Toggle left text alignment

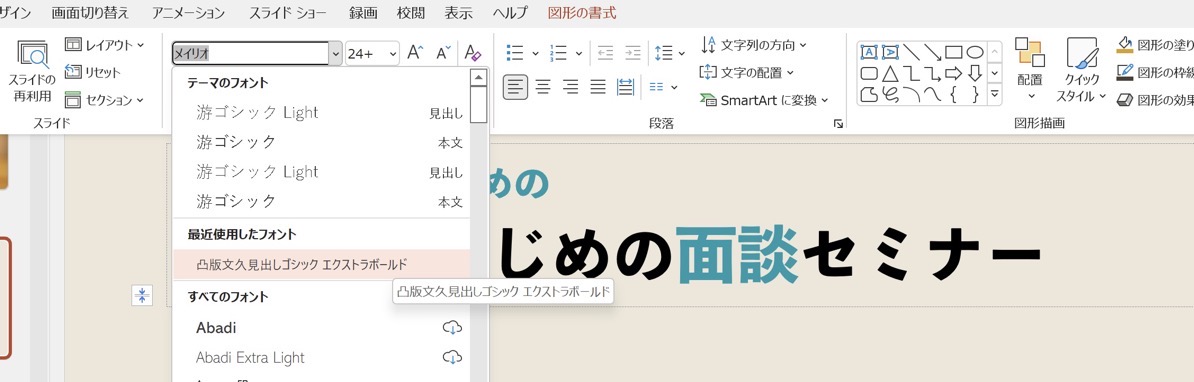pos(516,87)
